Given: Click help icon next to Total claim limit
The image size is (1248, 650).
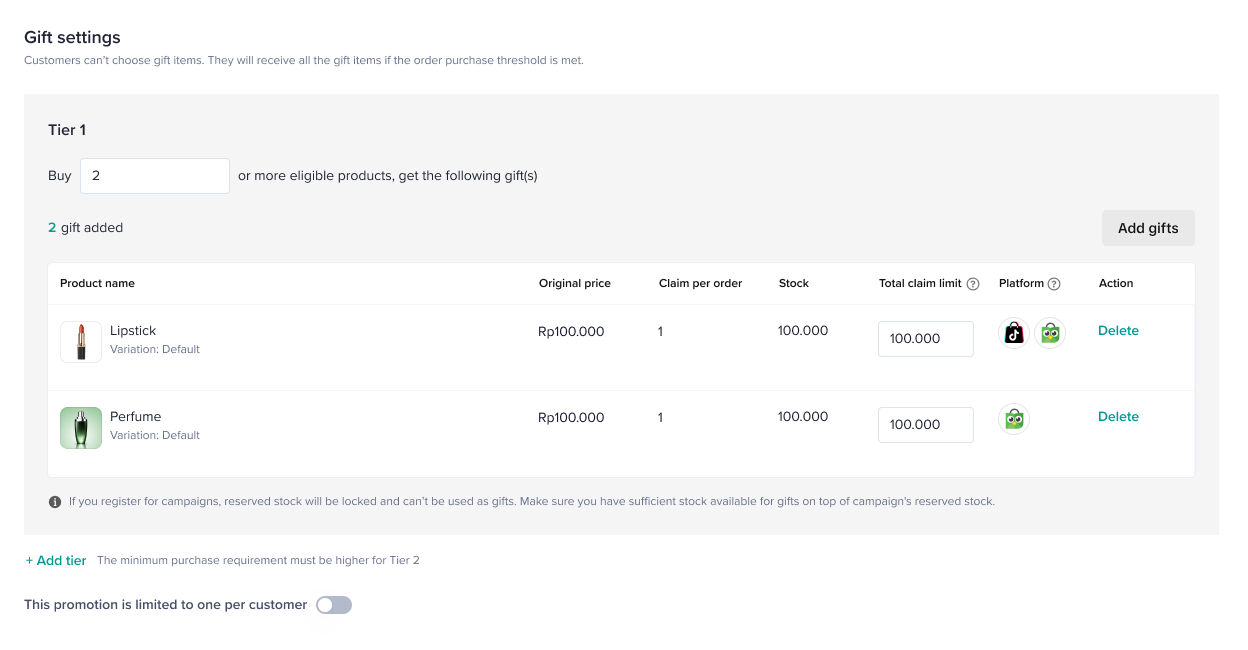Looking at the screenshot, I should point(973,284).
